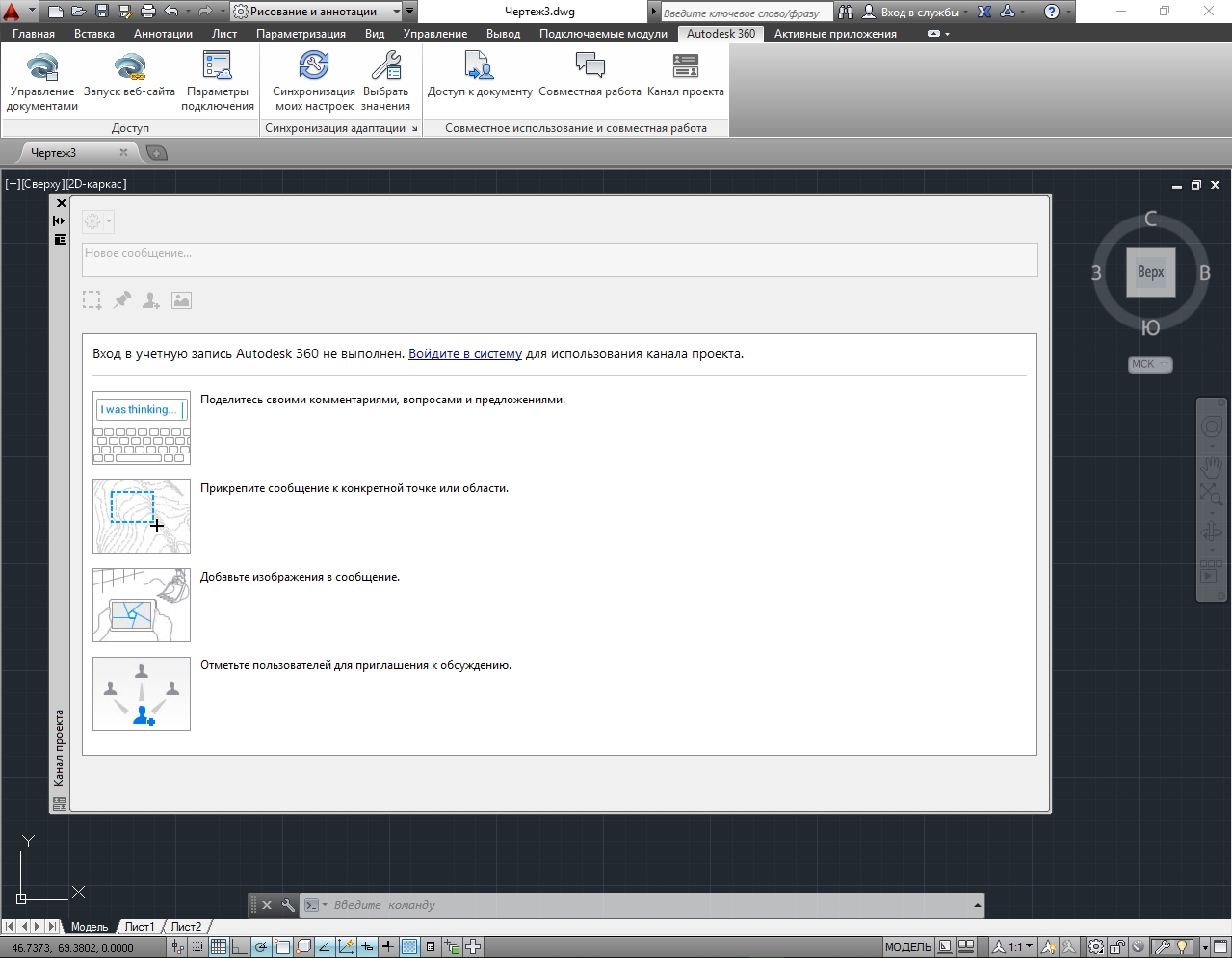Start Совместная работа session

point(590,75)
